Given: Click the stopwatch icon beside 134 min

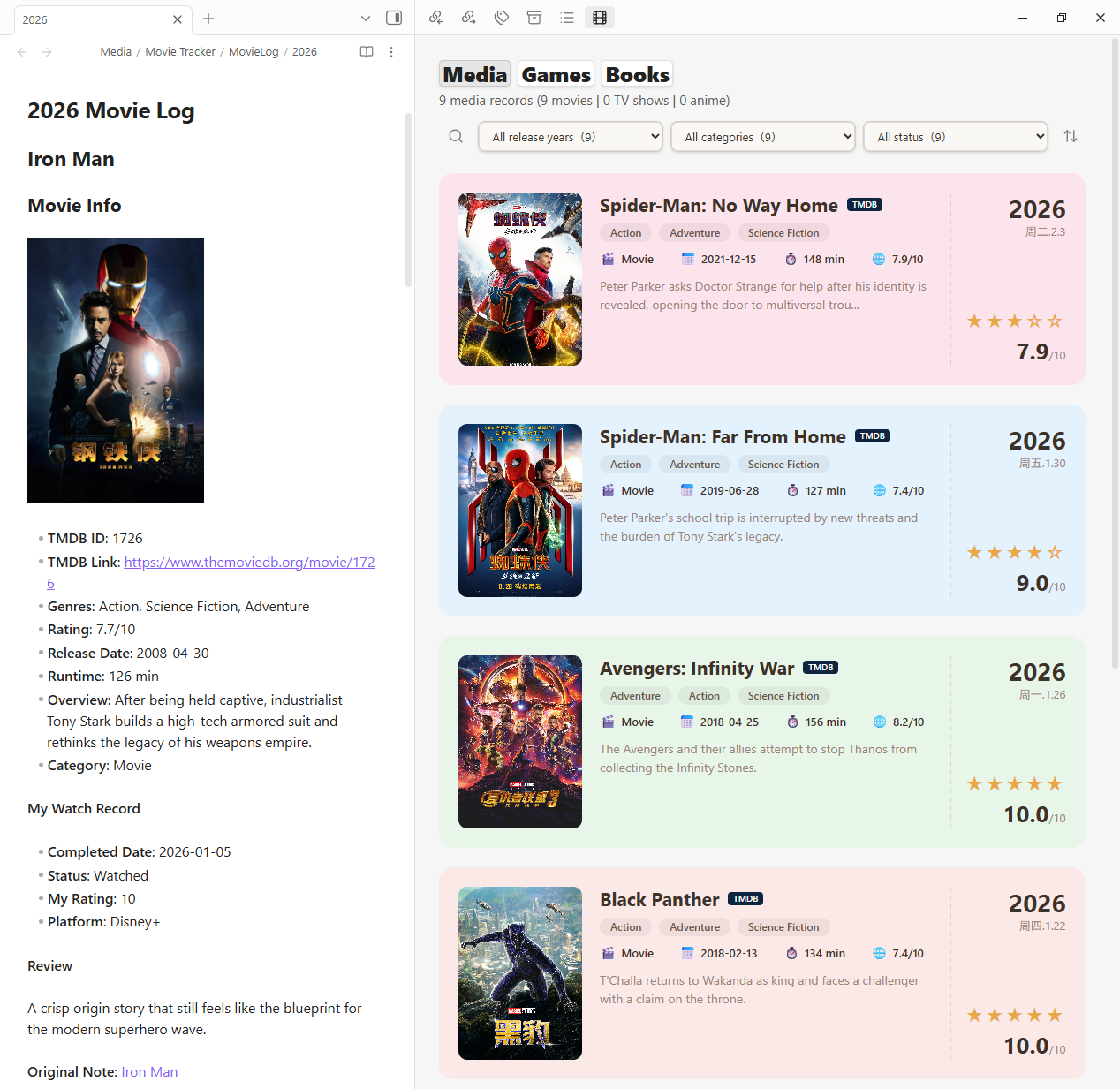Looking at the screenshot, I should [791, 953].
